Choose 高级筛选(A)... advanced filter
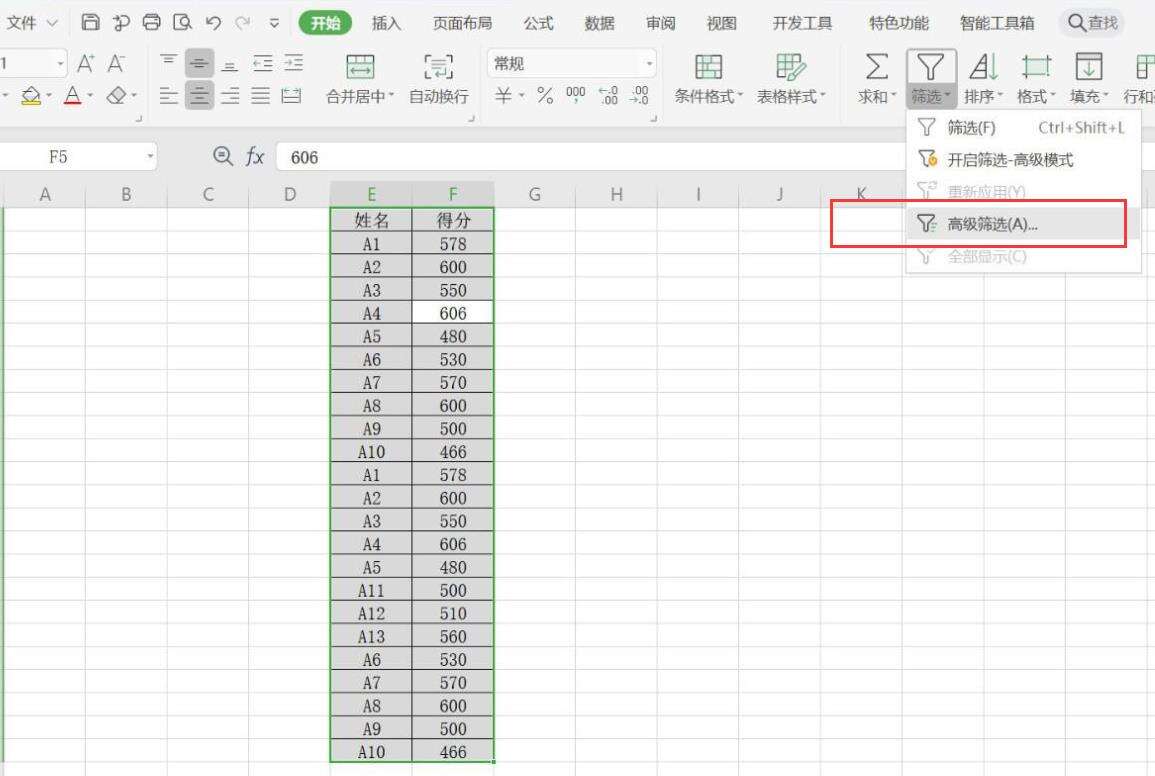 [1023, 223]
